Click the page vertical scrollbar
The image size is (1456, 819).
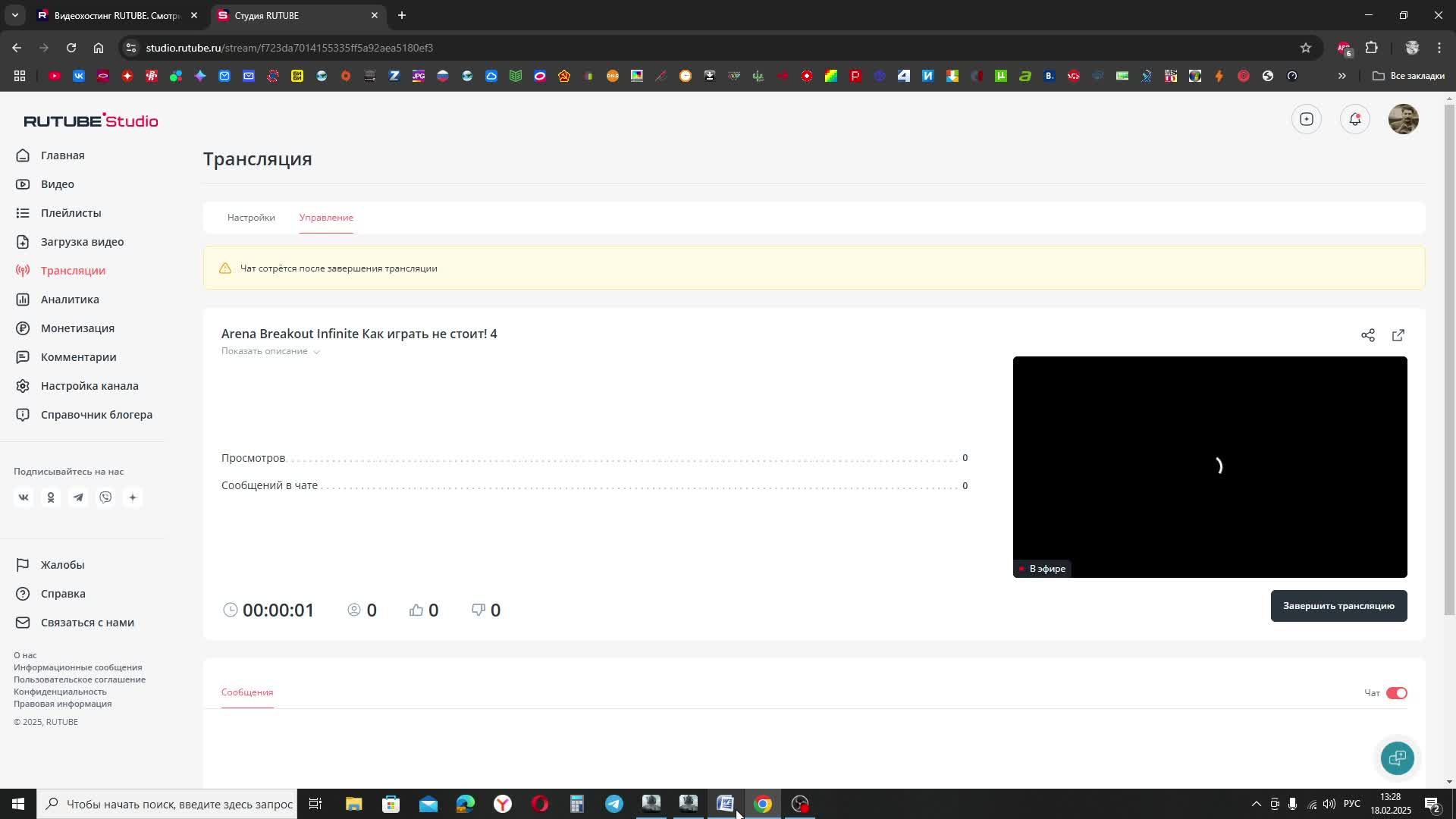pyautogui.click(x=1449, y=360)
